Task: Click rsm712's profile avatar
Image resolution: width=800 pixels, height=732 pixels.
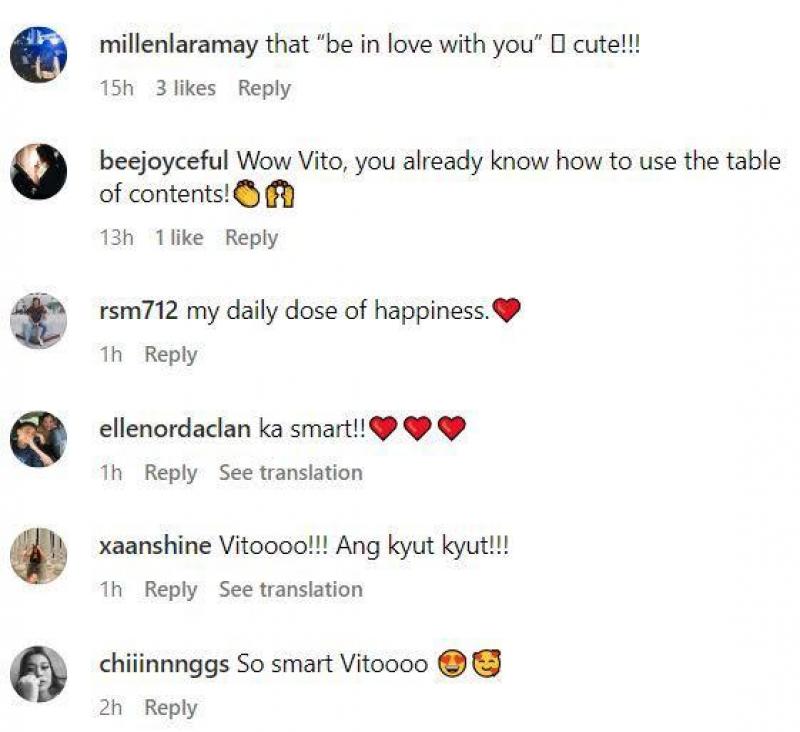Action: [38, 321]
